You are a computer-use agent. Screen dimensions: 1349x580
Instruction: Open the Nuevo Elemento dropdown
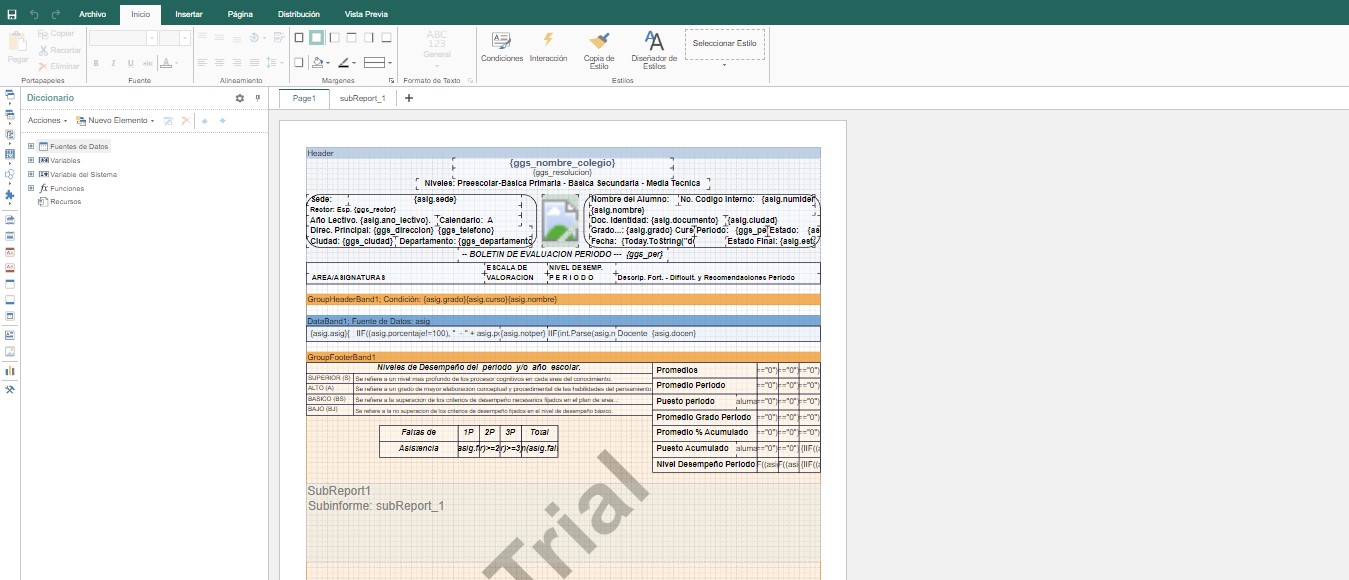point(118,120)
